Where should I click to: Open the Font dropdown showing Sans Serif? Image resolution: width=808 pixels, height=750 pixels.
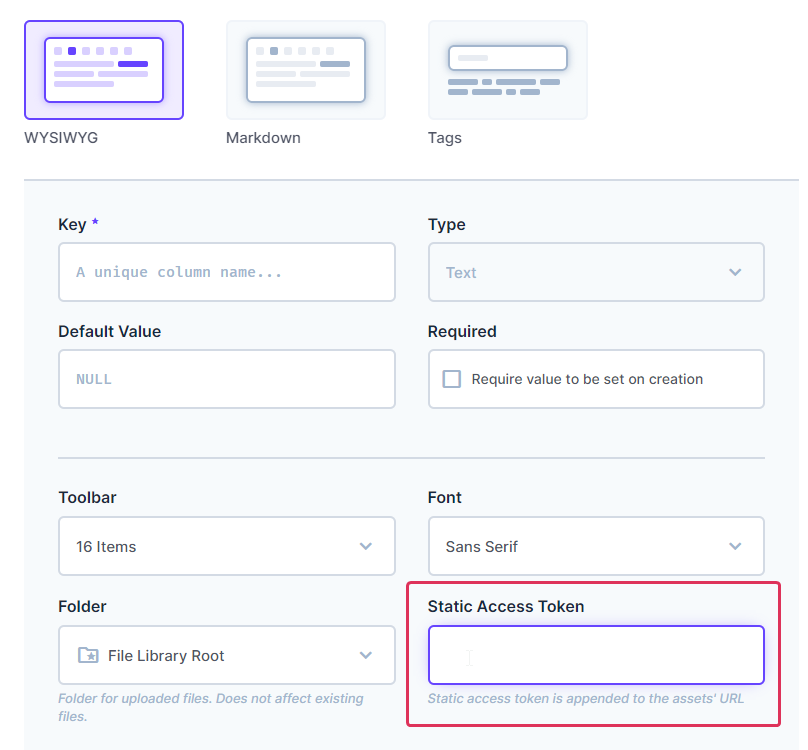coord(596,546)
